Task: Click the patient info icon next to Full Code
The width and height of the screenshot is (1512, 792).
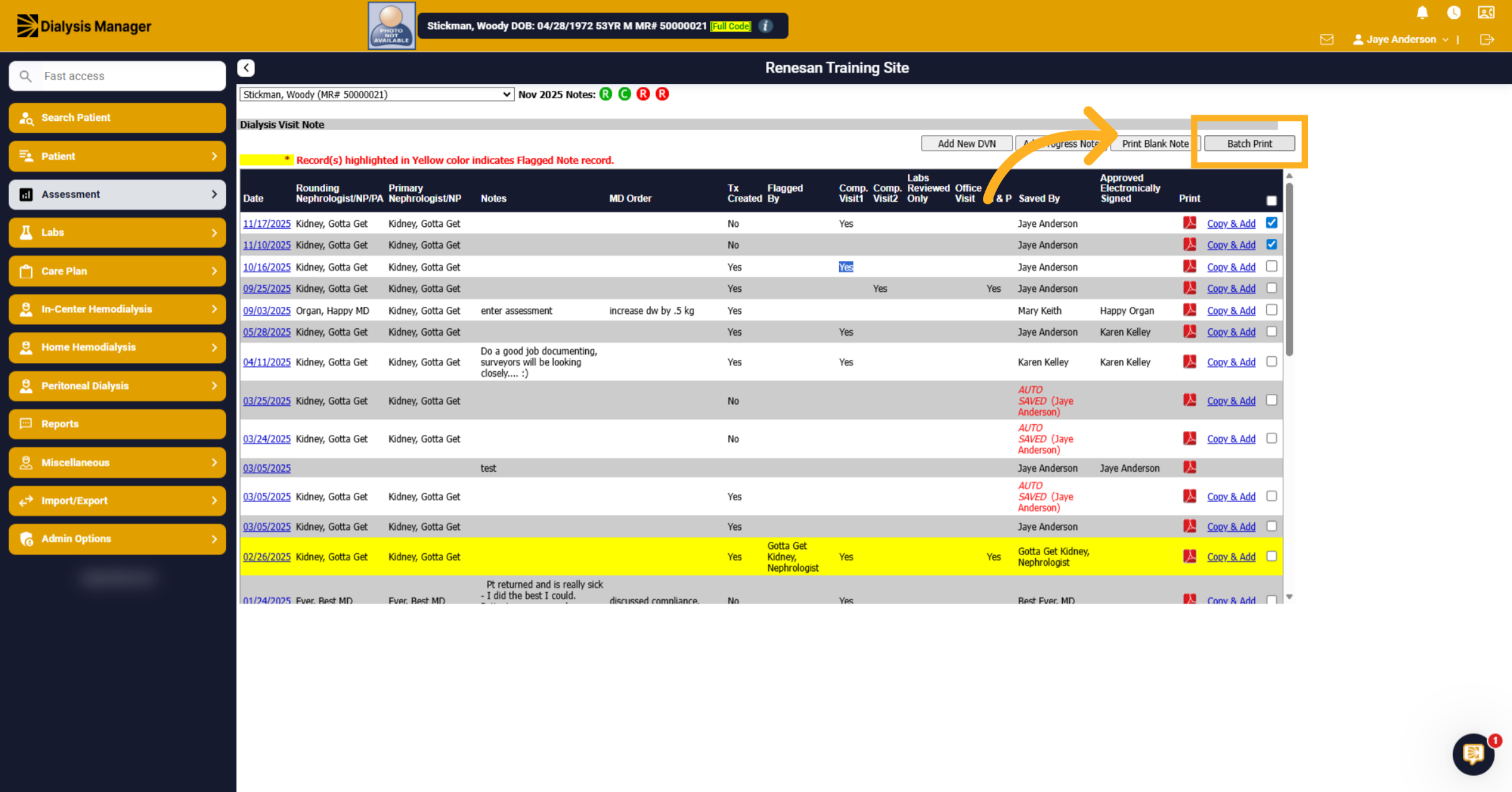Action: pos(765,26)
